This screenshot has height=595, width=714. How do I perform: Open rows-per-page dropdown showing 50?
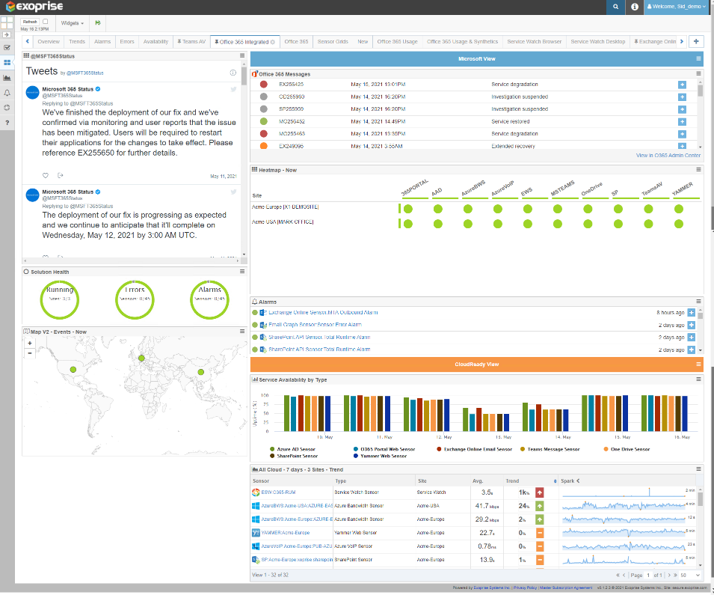click(689, 576)
